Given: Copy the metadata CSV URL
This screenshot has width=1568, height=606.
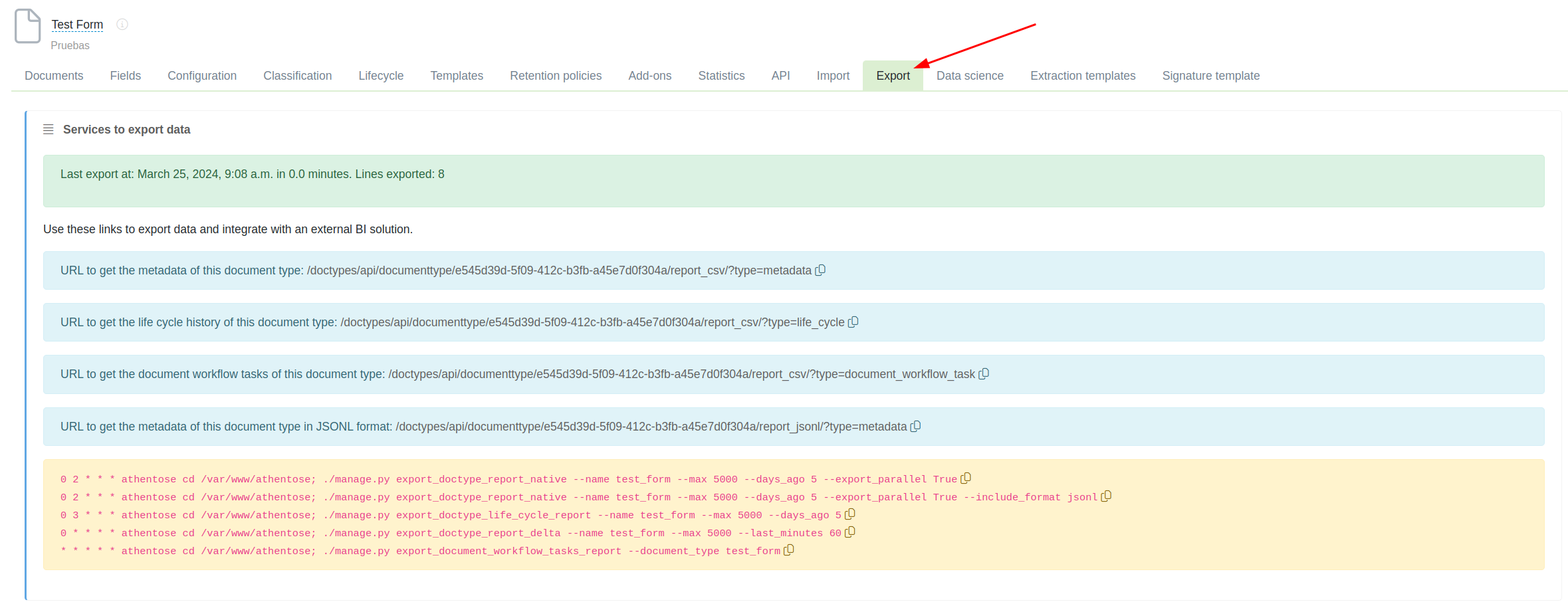Looking at the screenshot, I should click(x=820, y=270).
